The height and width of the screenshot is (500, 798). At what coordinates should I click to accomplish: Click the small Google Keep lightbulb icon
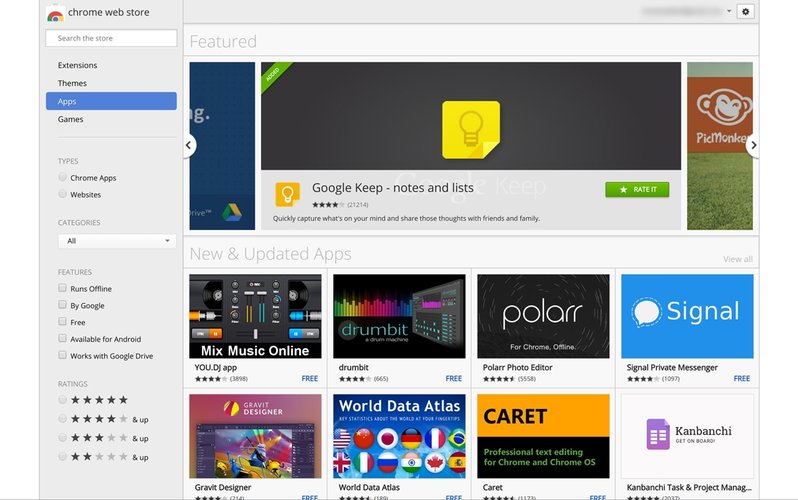[288, 195]
